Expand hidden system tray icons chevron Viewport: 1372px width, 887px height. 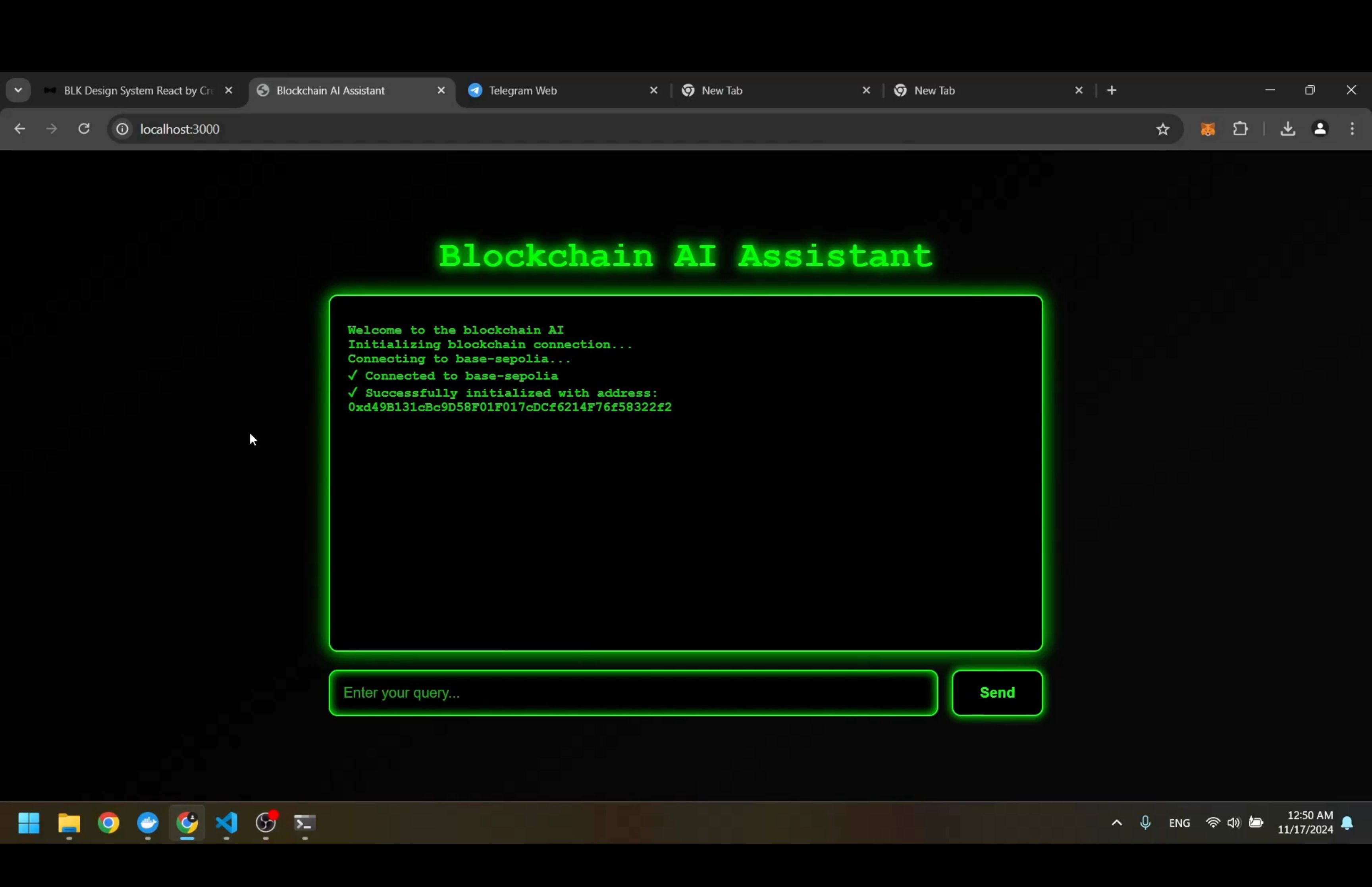tap(1116, 823)
